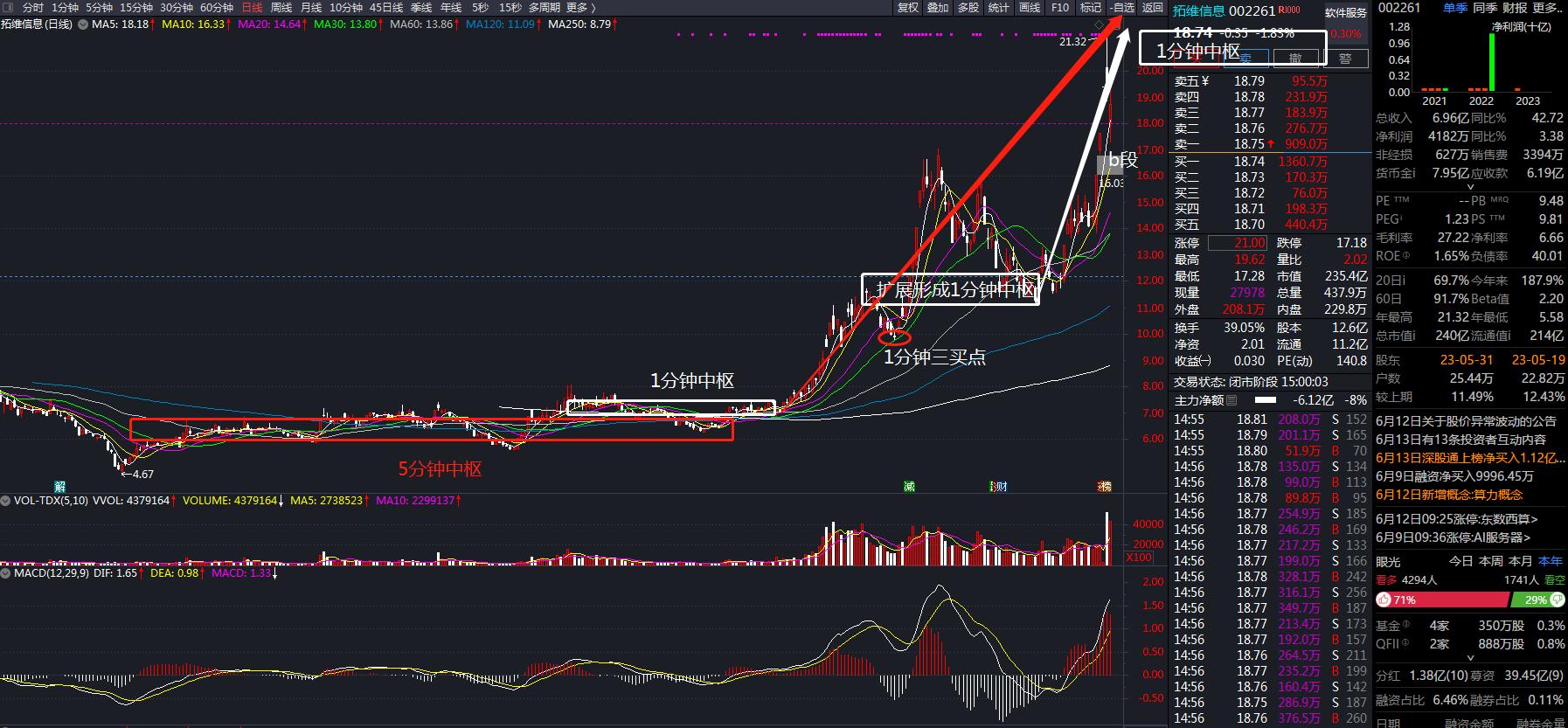Open F10 company info

point(1060,7)
